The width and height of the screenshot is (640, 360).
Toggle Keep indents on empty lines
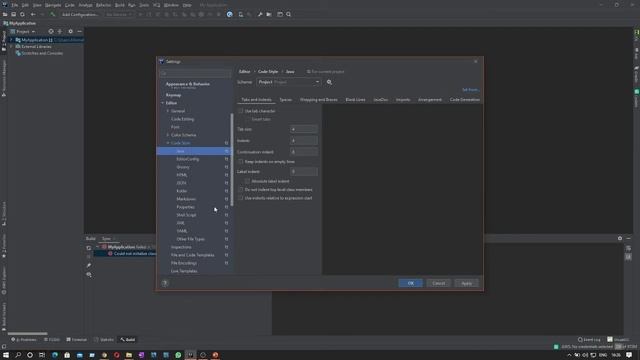click(240, 162)
